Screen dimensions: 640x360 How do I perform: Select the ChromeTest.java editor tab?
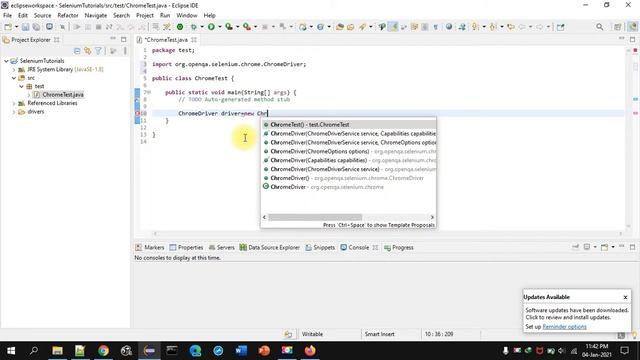(167, 40)
